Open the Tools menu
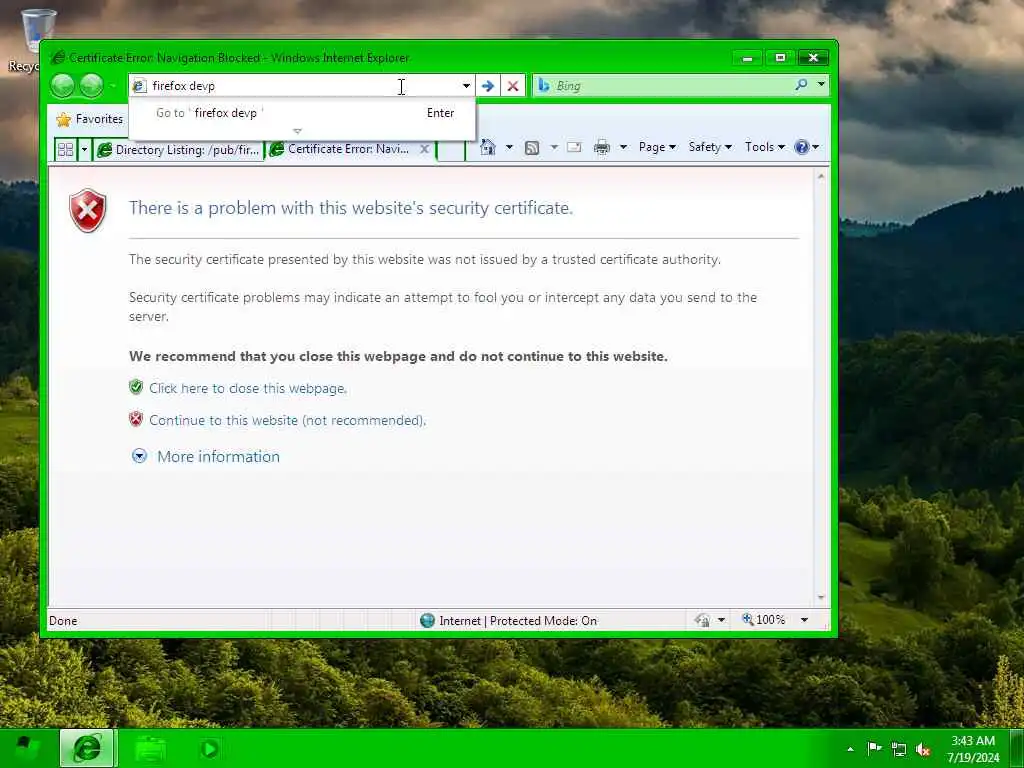Image resolution: width=1024 pixels, height=768 pixels. pyautogui.click(x=765, y=147)
